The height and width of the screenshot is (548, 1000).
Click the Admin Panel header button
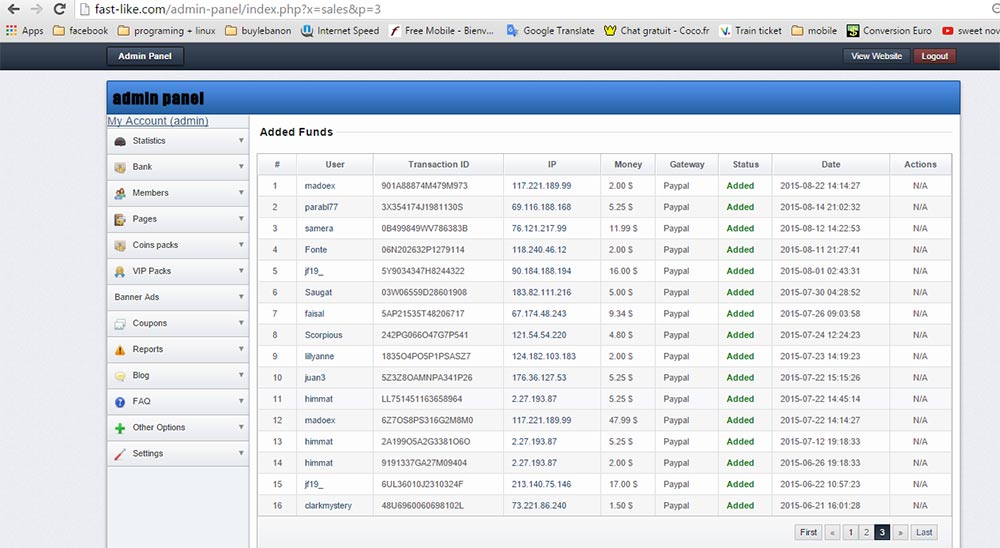[x=145, y=56]
